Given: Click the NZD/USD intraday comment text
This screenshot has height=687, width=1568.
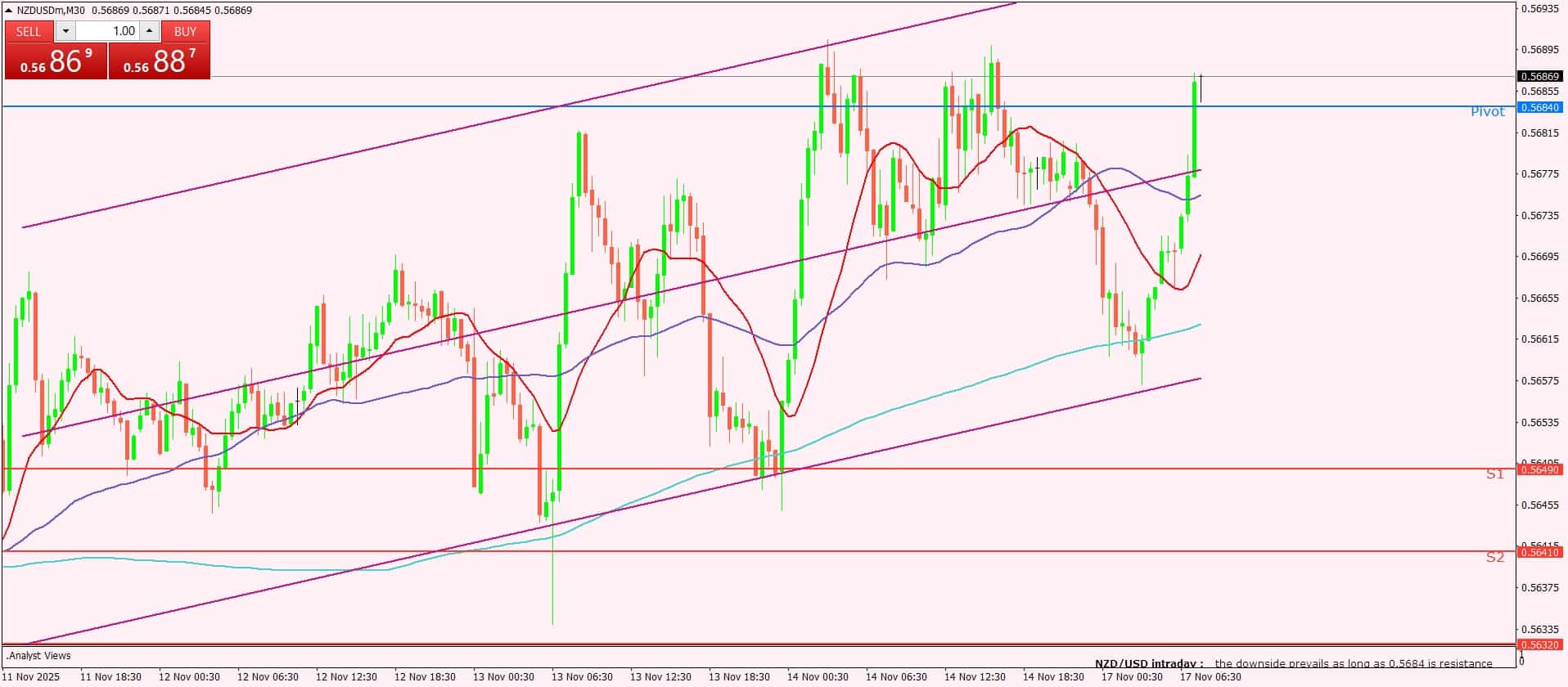Looking at the screenshot, I should 1293,663.
